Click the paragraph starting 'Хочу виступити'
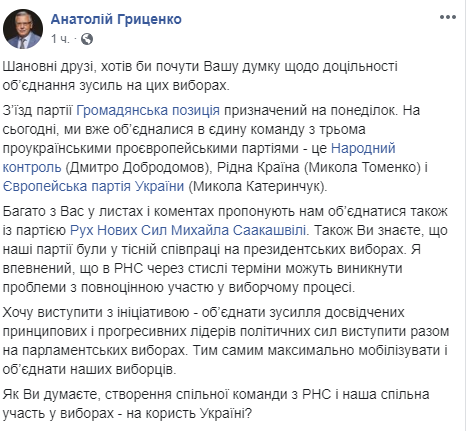Screen dimensions: 468x431 point(226,341)
